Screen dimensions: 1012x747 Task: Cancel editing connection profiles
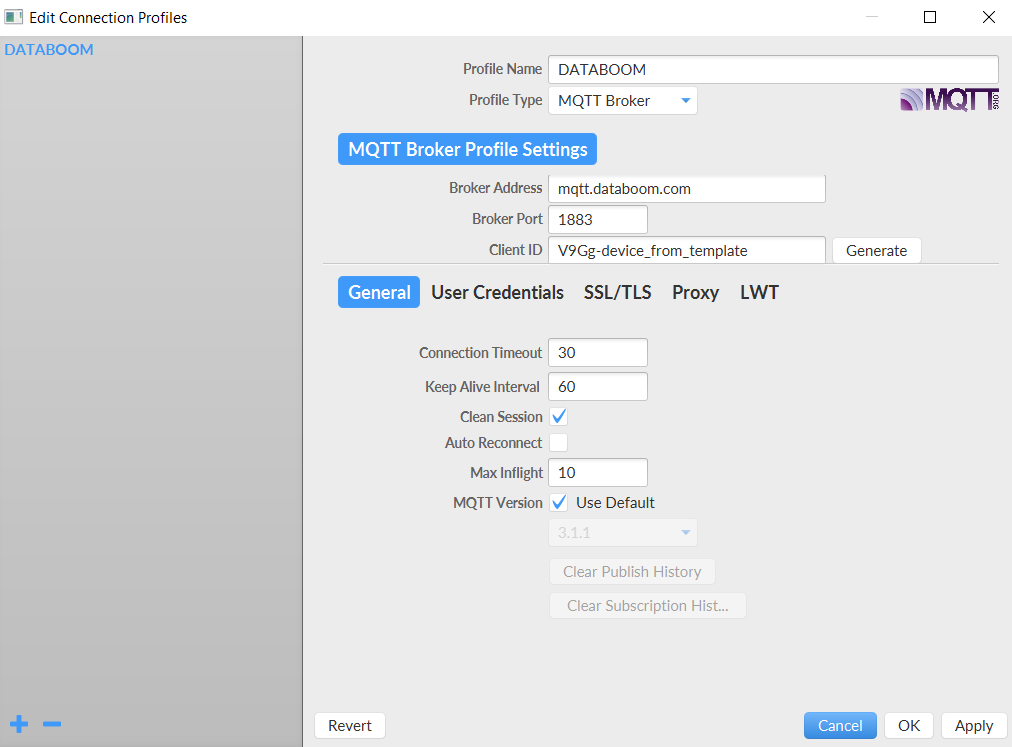click(840, 726)
